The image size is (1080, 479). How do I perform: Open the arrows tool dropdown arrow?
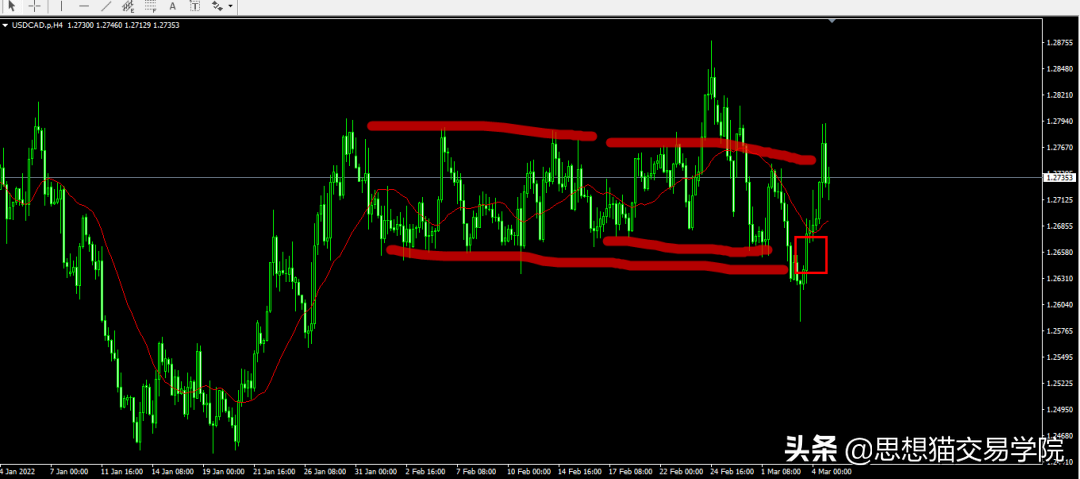pyautogui.click(x=231, y=6)
